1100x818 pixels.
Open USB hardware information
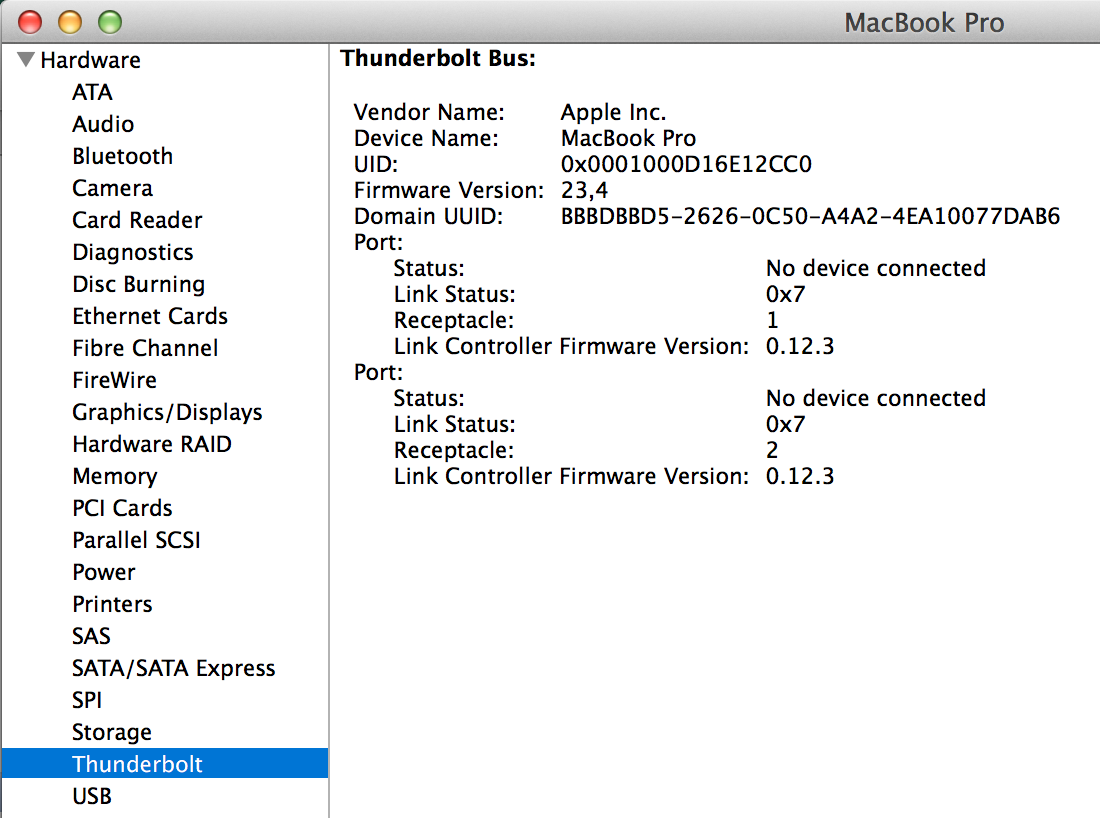click(92, 796)
